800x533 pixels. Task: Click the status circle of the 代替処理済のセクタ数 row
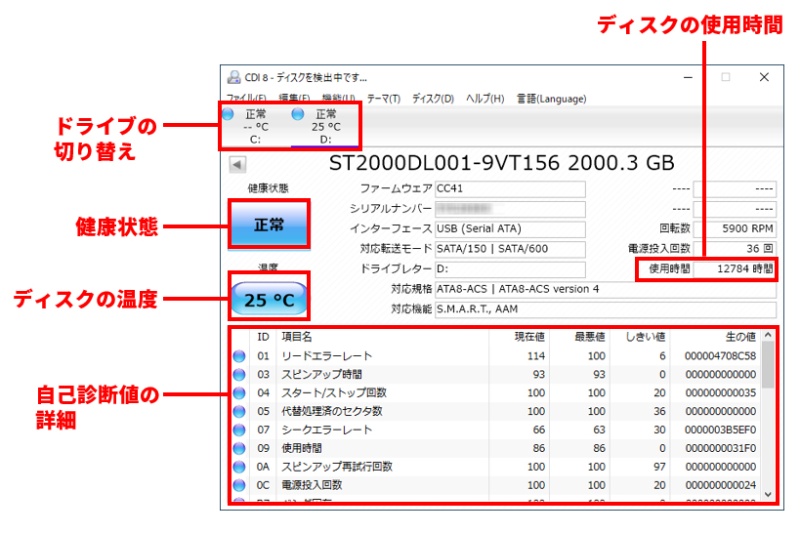pos(240,411)
